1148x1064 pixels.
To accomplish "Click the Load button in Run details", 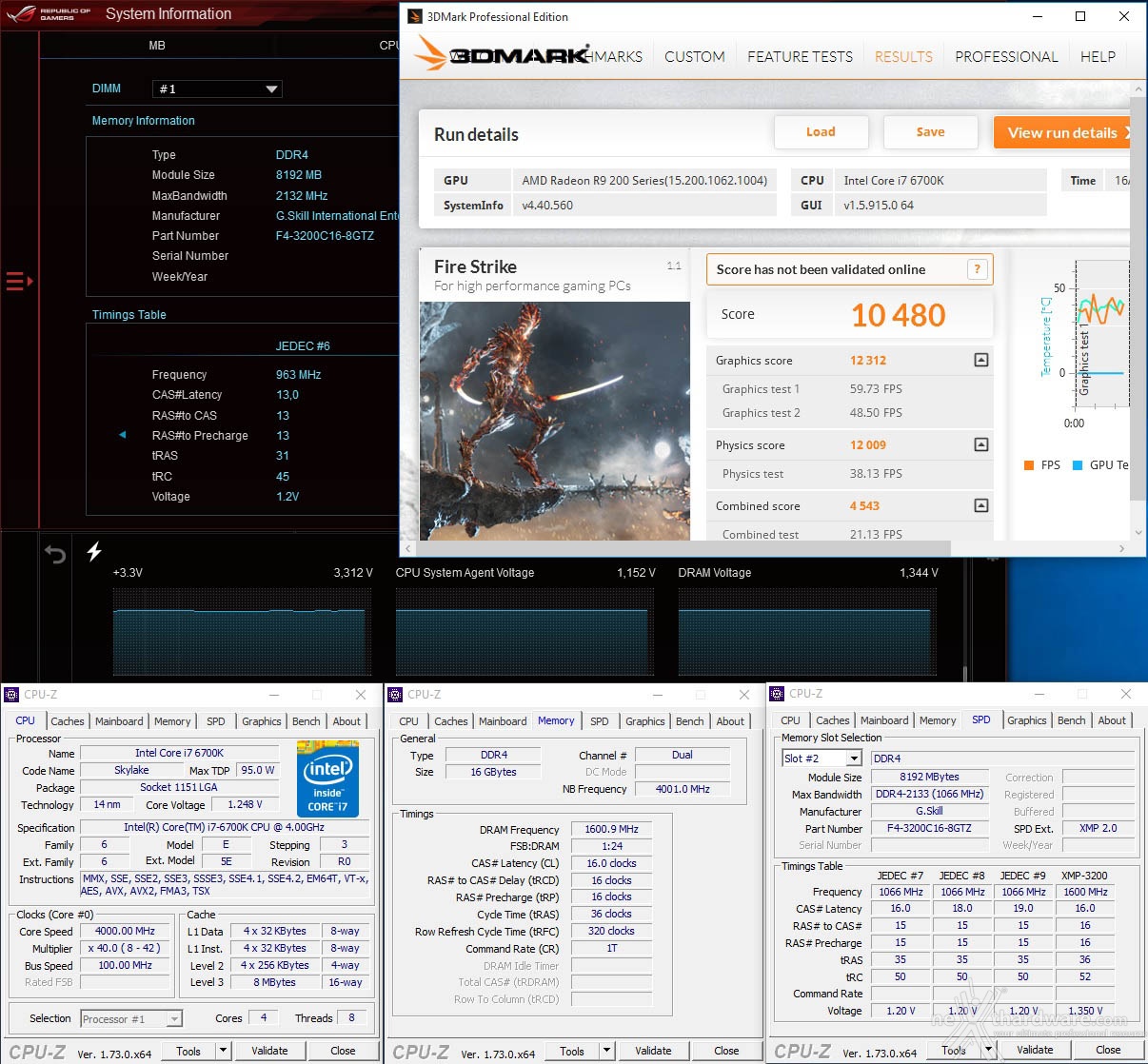I will coord(821,132).
